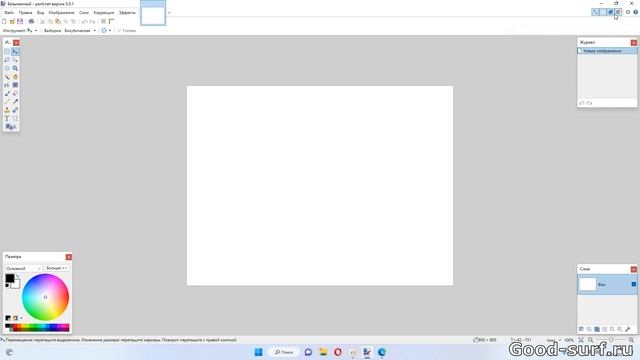Select the Paint Bucket tool
The height and width of the screenshot is (360, 640).
pos(7,85)
